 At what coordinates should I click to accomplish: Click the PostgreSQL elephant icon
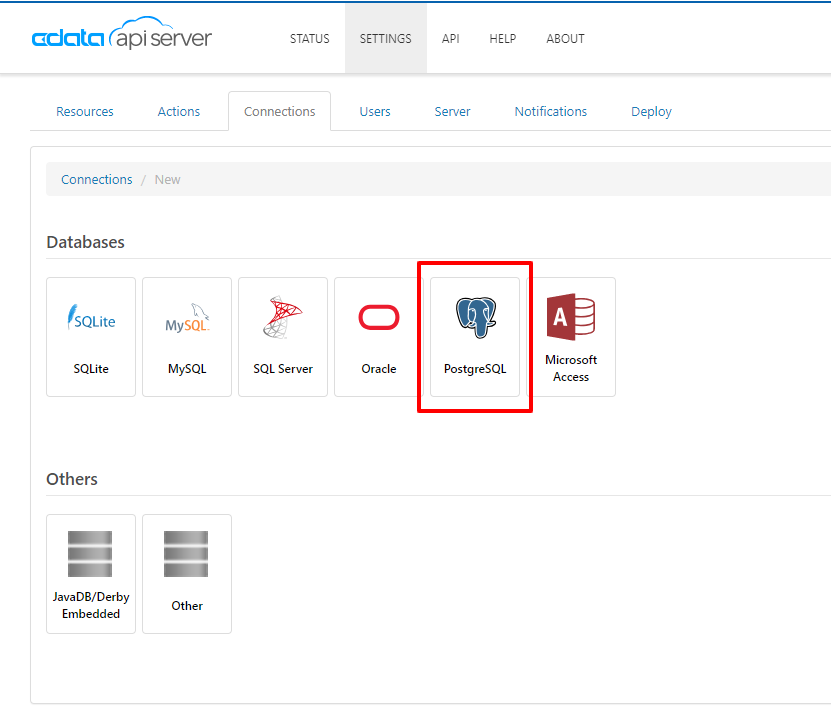(475, 317)
